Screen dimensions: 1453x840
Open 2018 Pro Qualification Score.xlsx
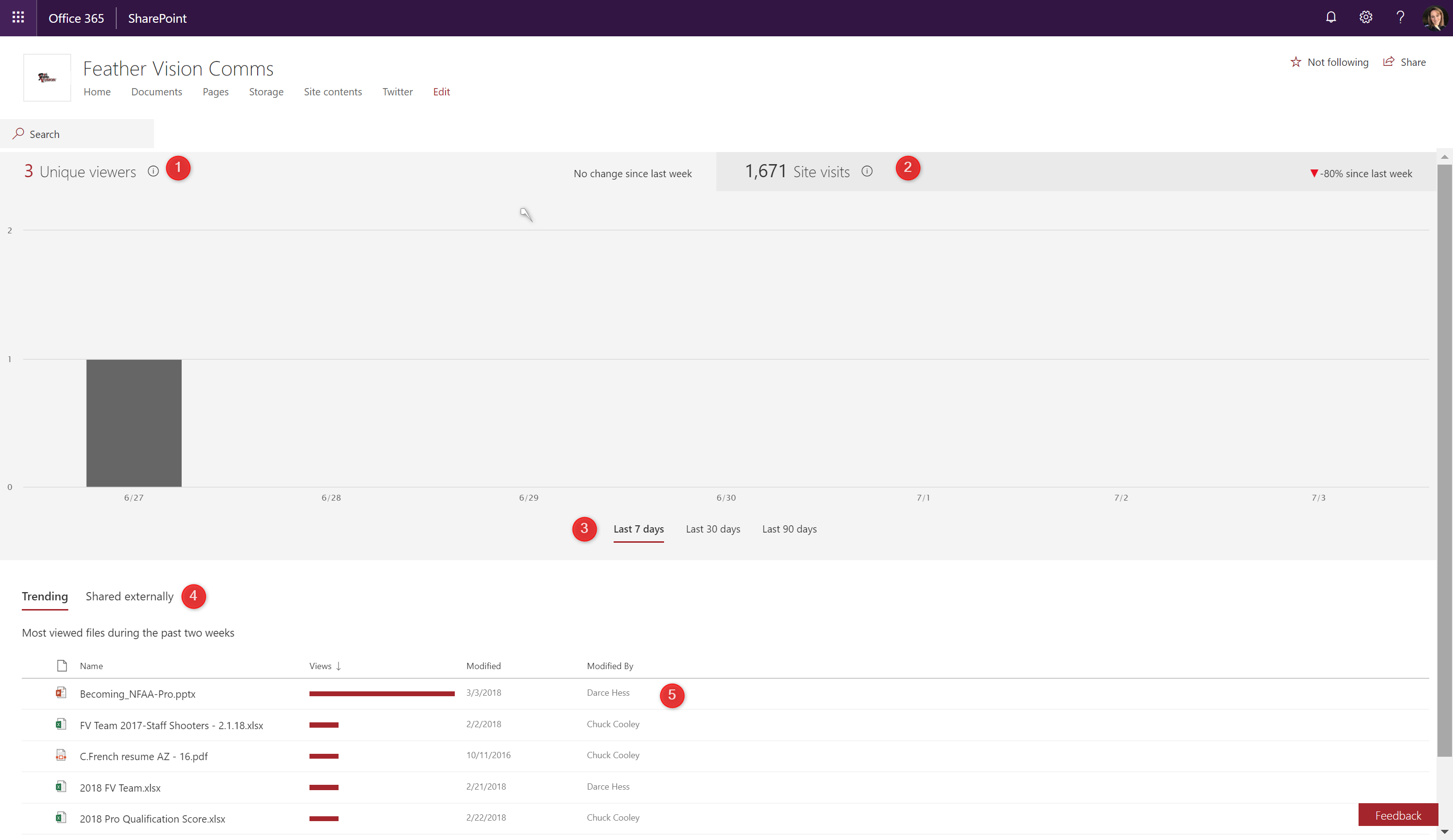point(152,819)
